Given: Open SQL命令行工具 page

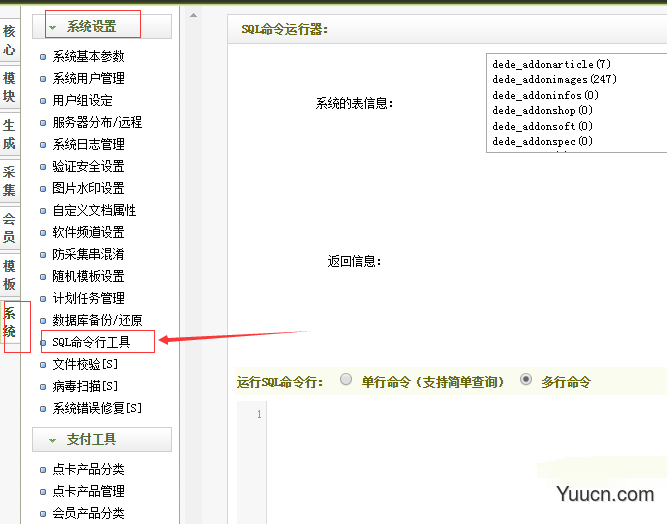Looking at the screenshot, I should pos(91,342).
